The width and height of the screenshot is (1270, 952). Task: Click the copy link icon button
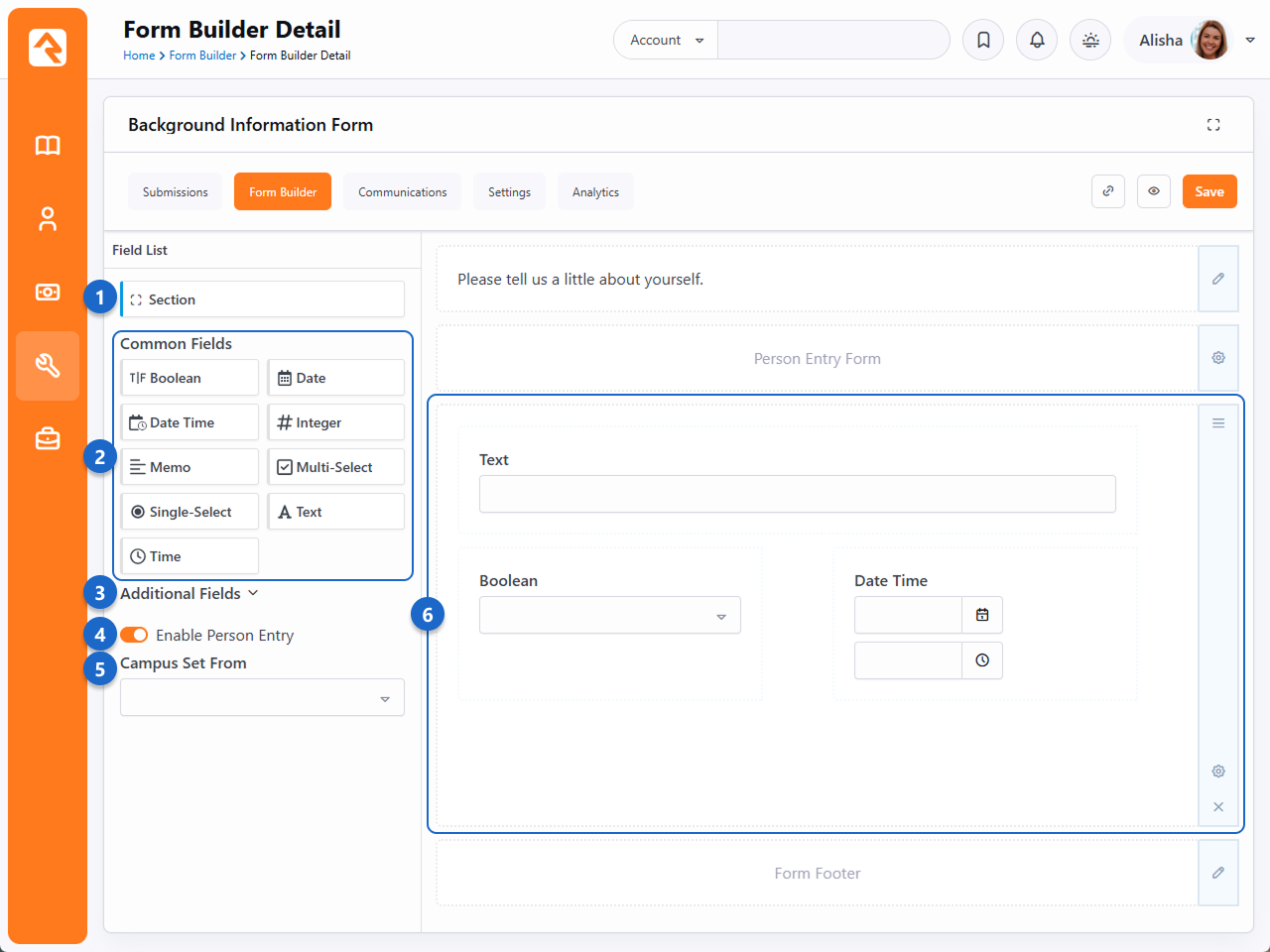(x=1108, y=191)
